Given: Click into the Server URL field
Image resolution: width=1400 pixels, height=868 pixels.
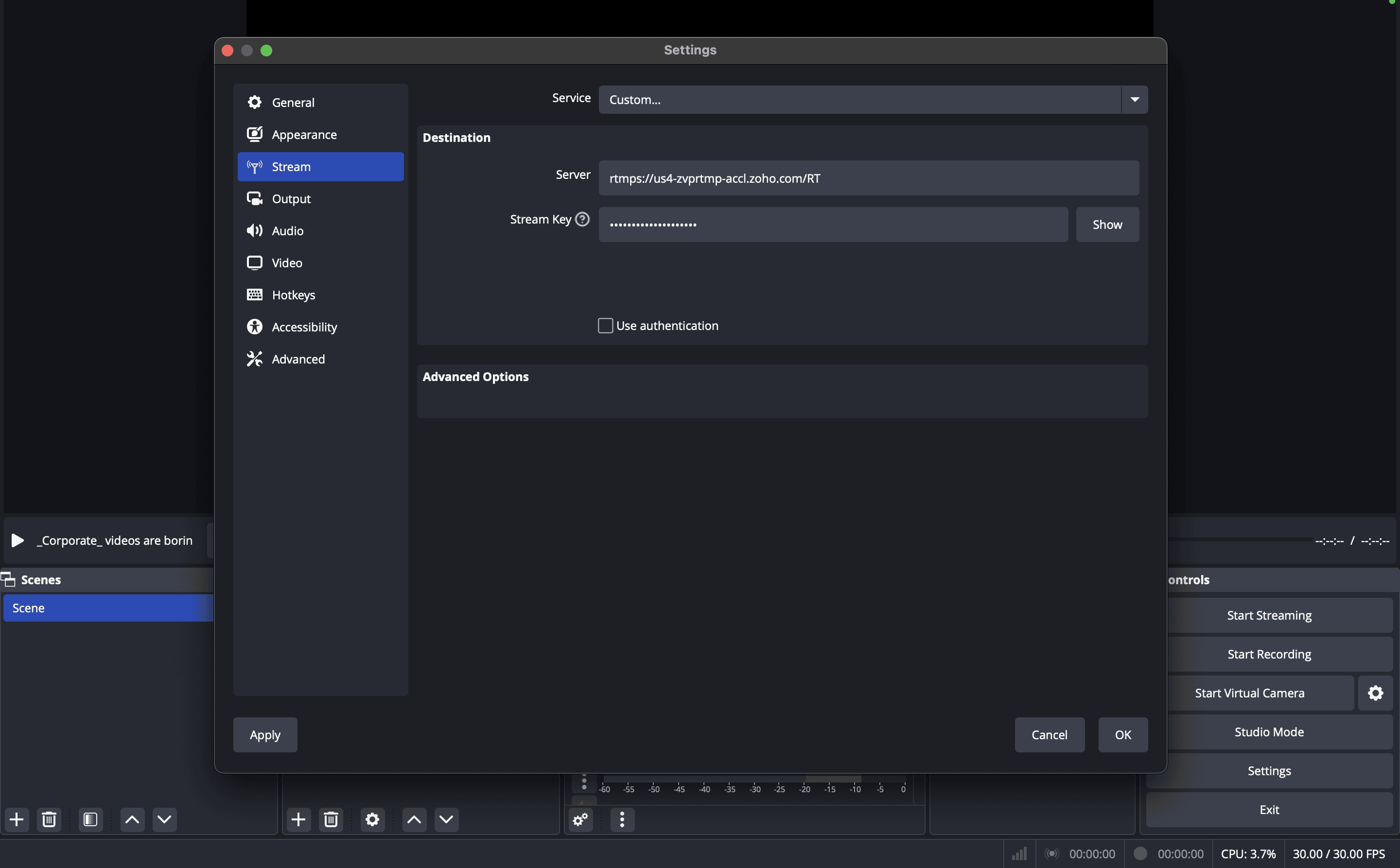Looking at the screenshot, I should [868, 178].
